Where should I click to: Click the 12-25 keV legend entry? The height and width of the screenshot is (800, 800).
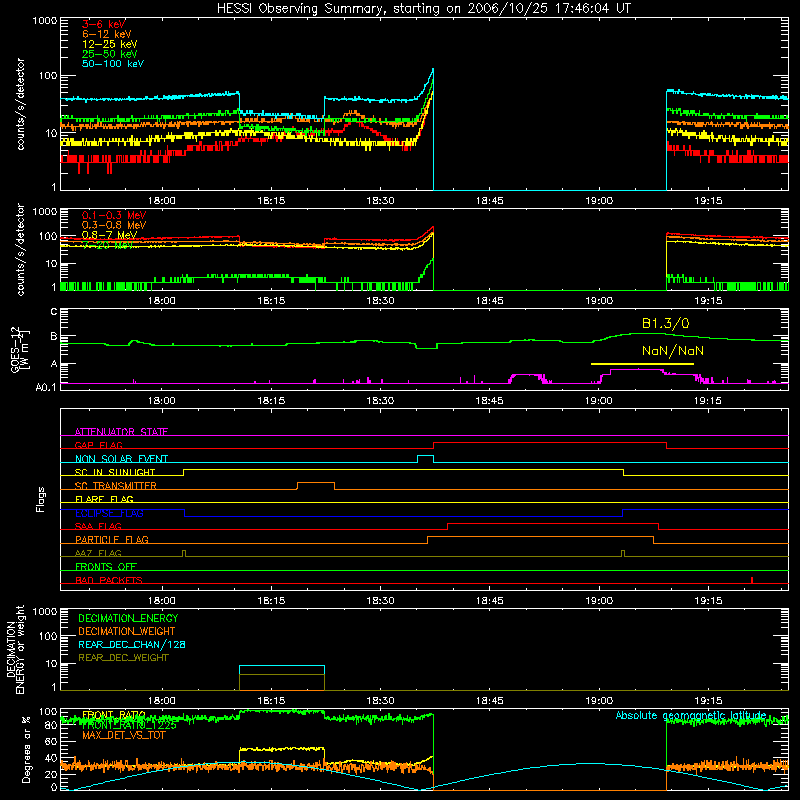(110, 44)
